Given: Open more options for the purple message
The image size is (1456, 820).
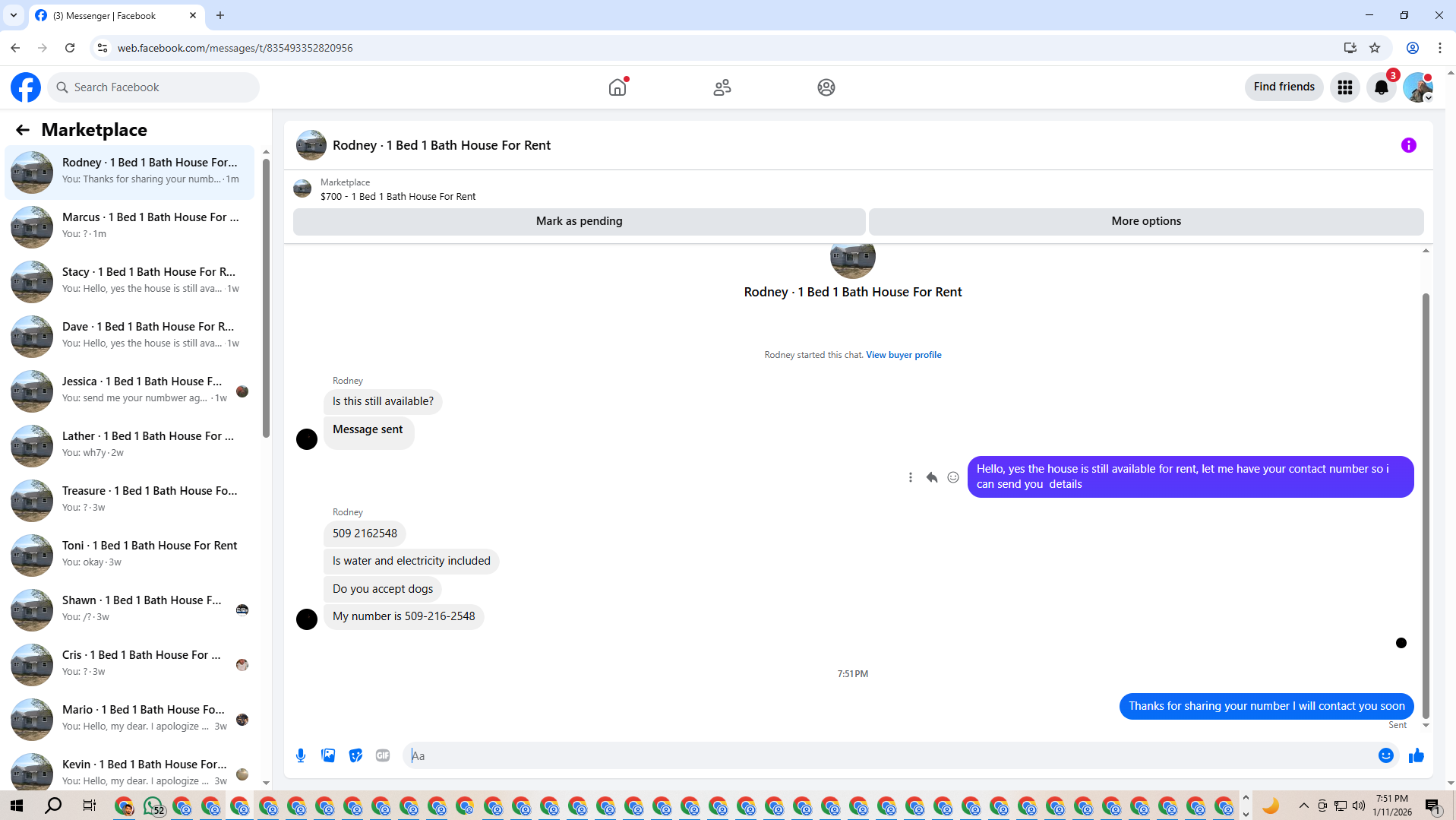Looking at the screenshot, I should (x=911, y=477).
